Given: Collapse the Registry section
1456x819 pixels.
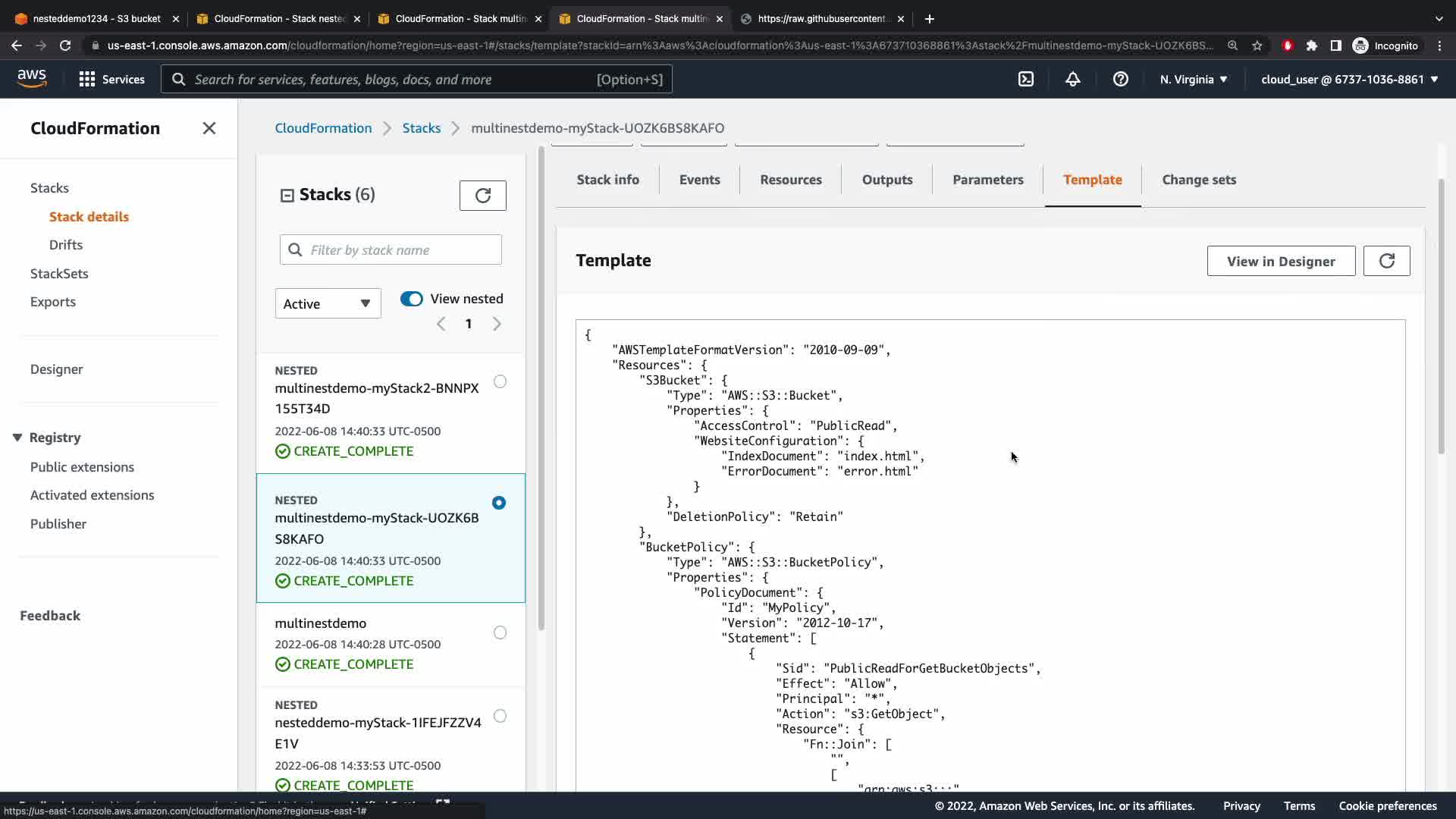Looking at the screenshot, I should [17, 438].
